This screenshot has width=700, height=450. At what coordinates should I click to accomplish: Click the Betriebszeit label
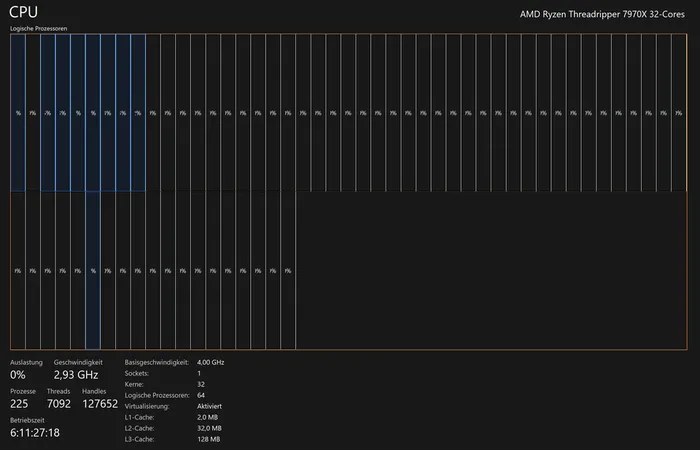coord(27,420)
